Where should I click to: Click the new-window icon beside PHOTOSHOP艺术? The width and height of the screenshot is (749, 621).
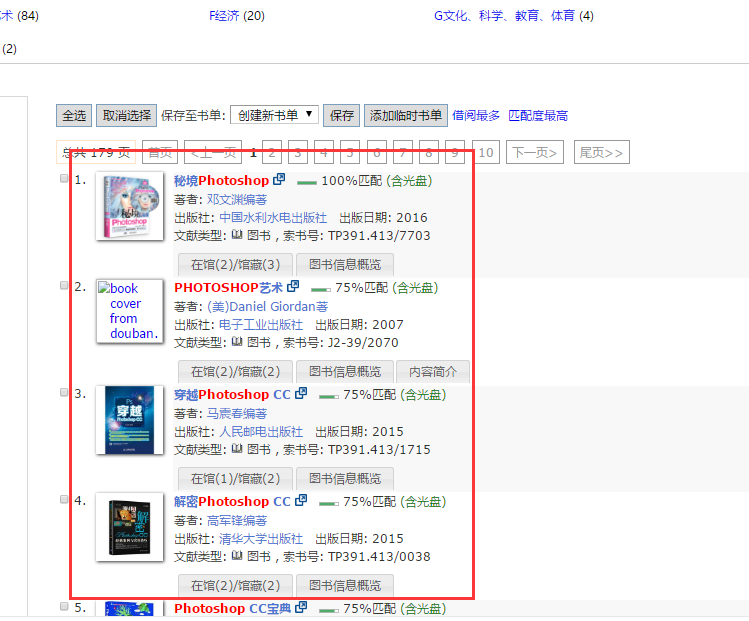[x=293, y=287]
